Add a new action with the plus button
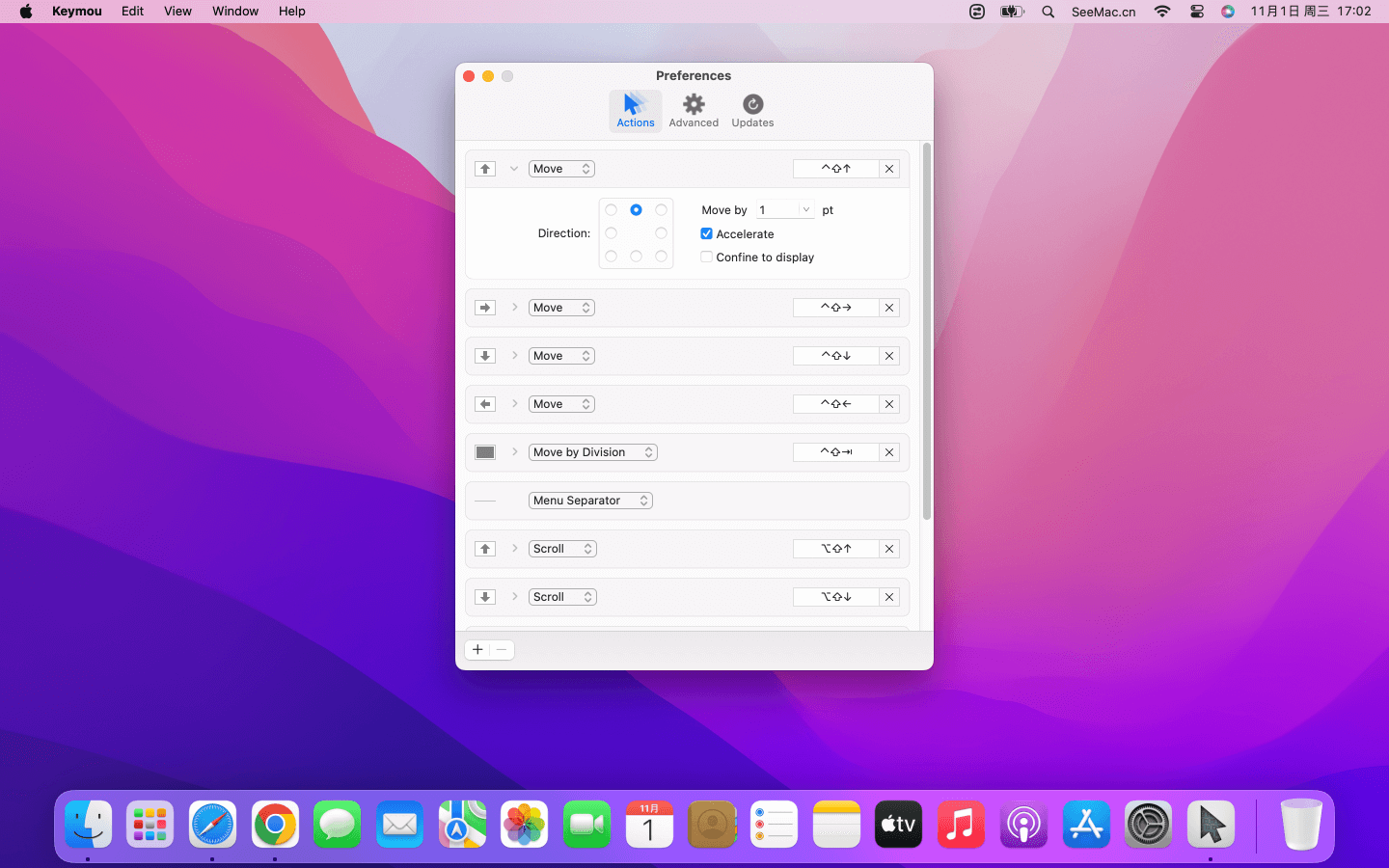This screenshot has width=1389, height=868. 477,649
